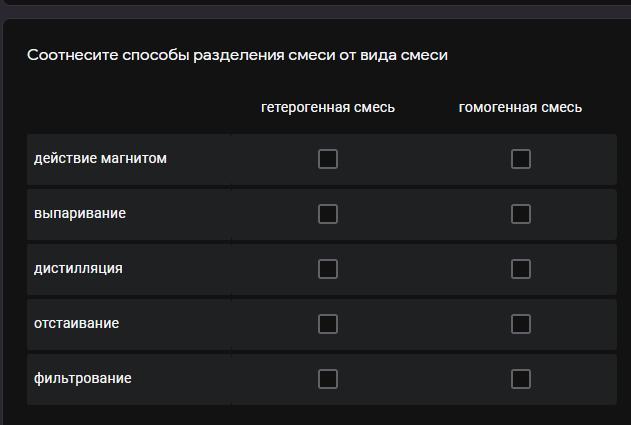Viewport: 631px width, 425px height.
Task: Click blank card area beneath the фильтрование row
Action: 316,415
